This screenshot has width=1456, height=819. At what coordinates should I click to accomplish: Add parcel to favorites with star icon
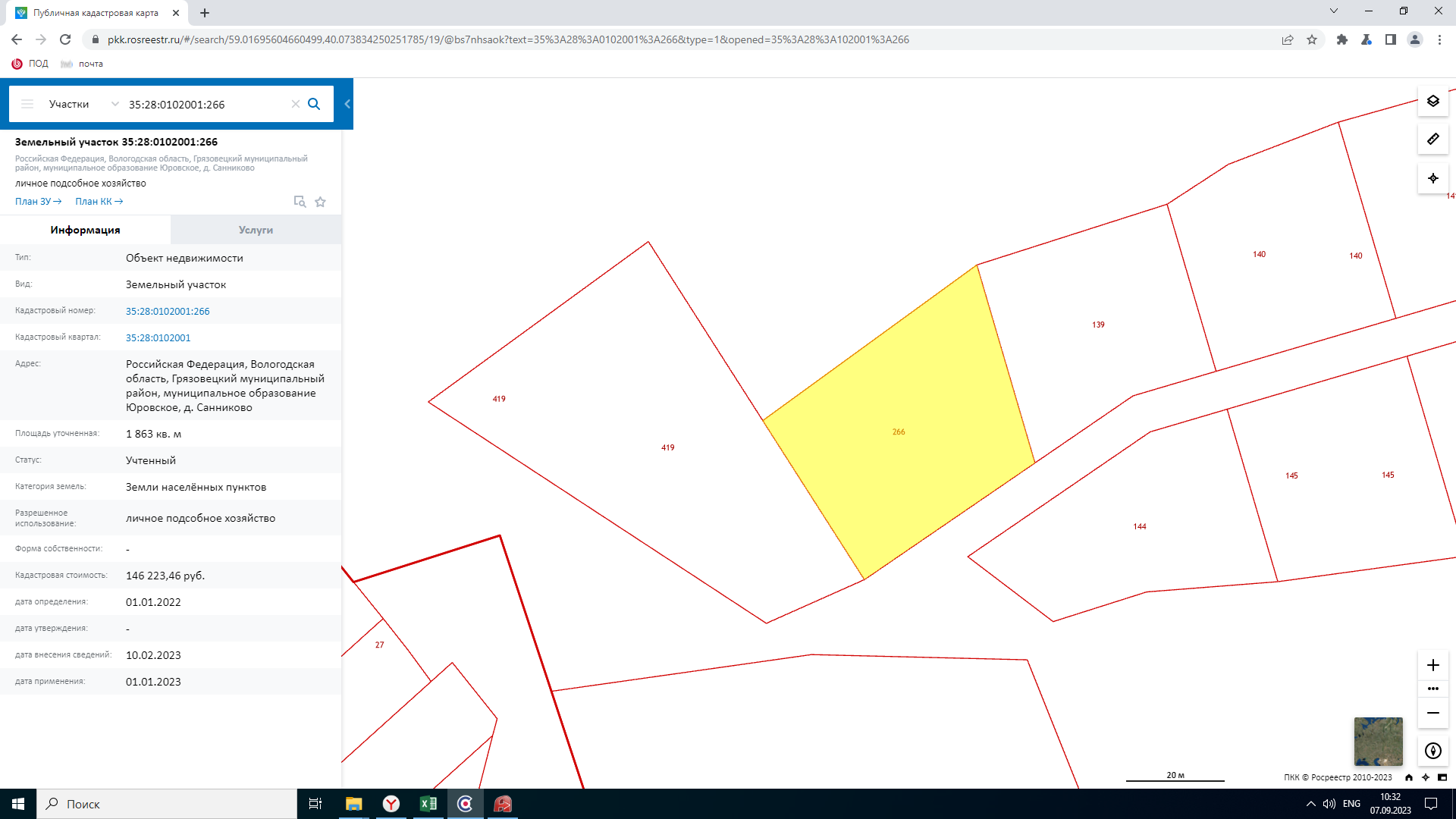320,202
